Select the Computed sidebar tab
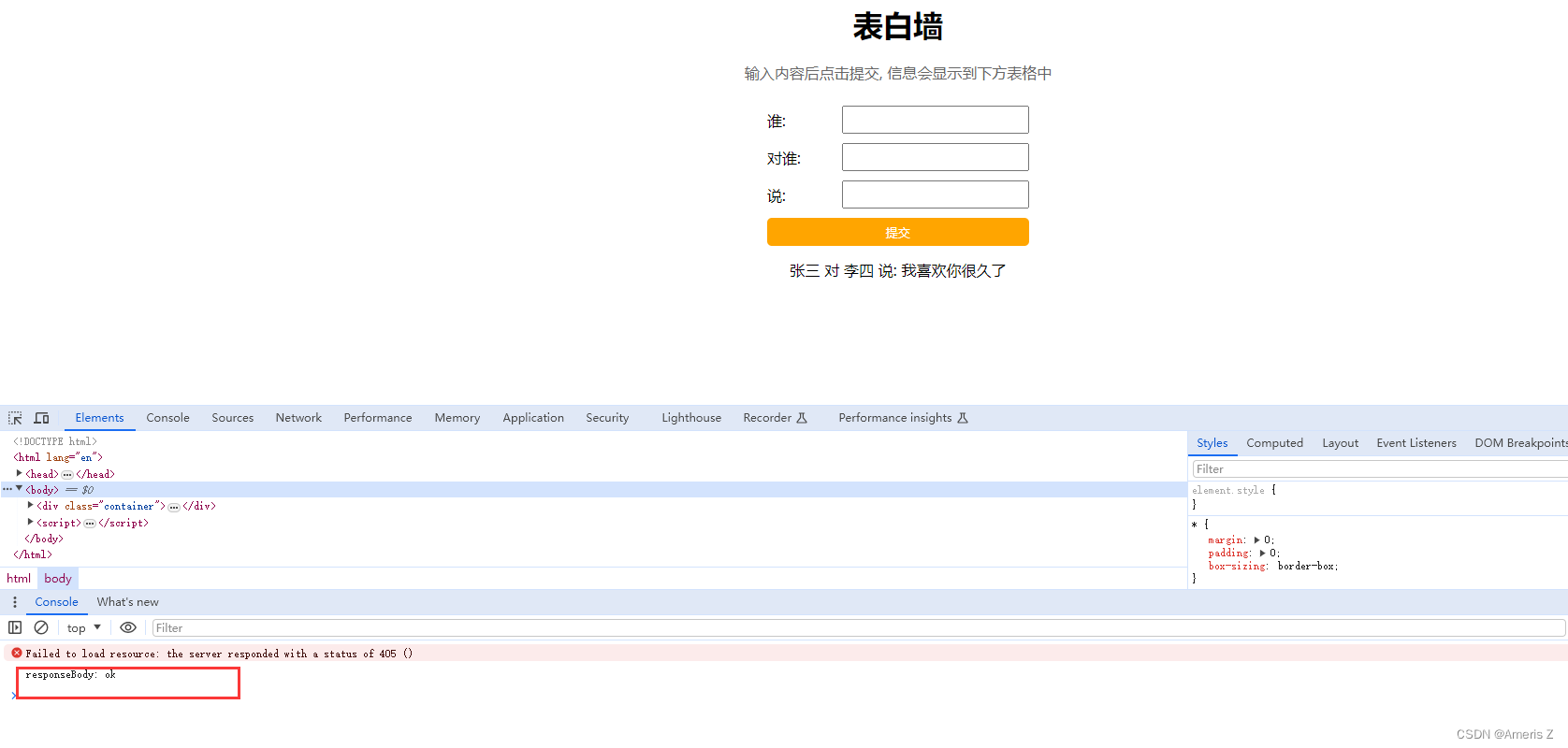The image size is (1568, 748). tap(1274, 443)
